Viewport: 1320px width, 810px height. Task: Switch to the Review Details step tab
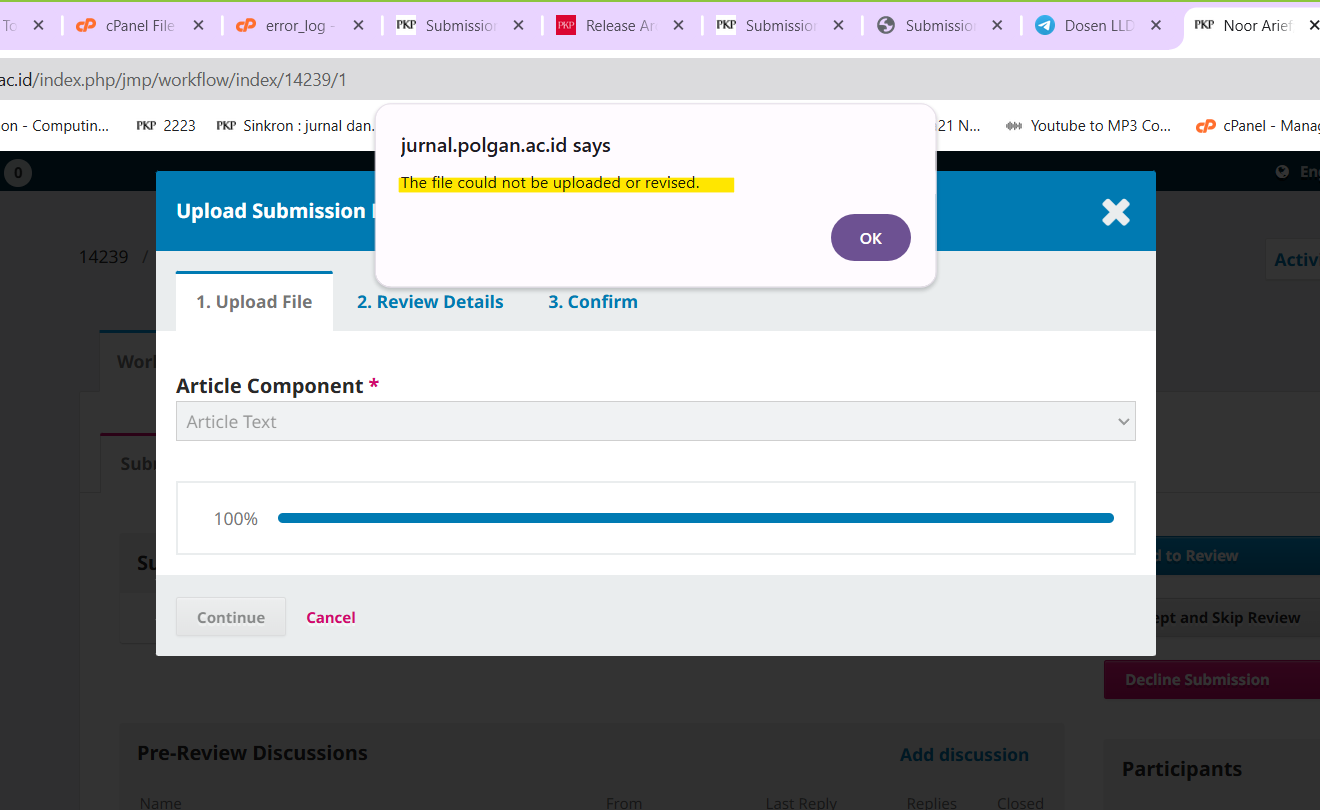tap(430, 302)
